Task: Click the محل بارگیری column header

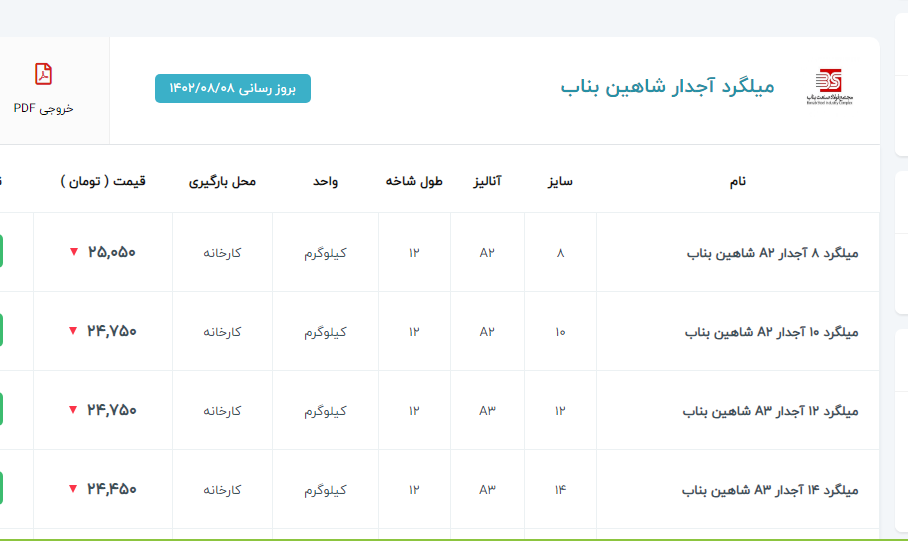Action: pos(222,181)
